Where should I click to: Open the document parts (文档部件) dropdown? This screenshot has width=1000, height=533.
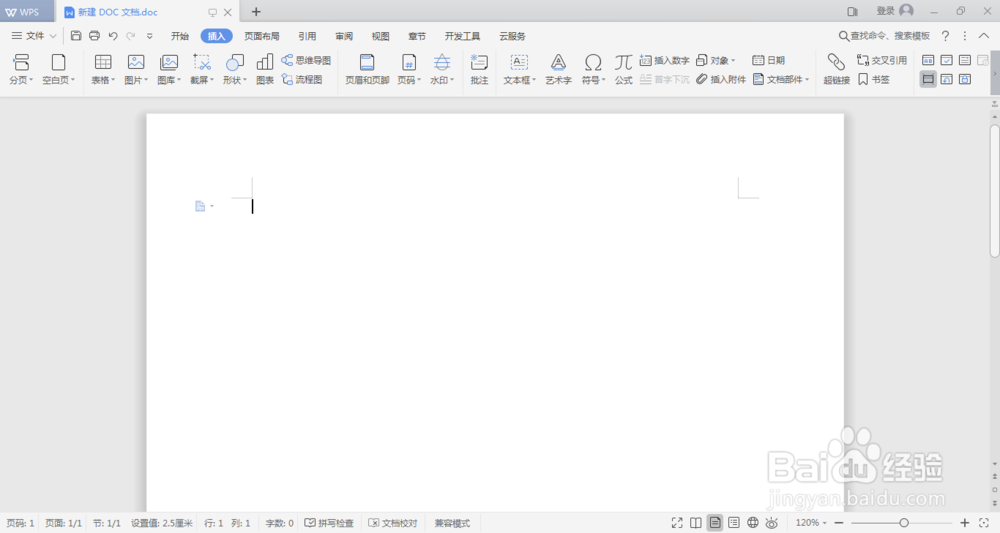(781, 79)
